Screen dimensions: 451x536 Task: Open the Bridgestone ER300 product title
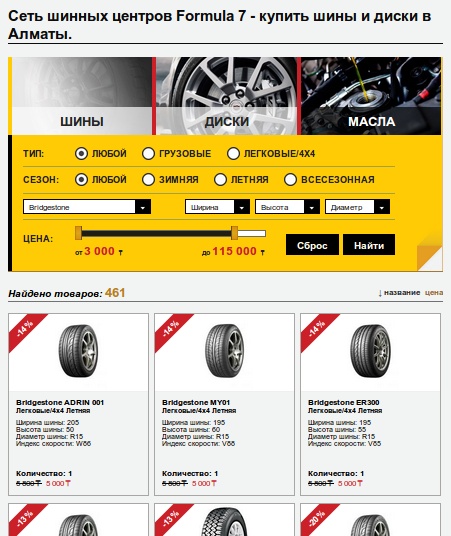pos(343,402)
